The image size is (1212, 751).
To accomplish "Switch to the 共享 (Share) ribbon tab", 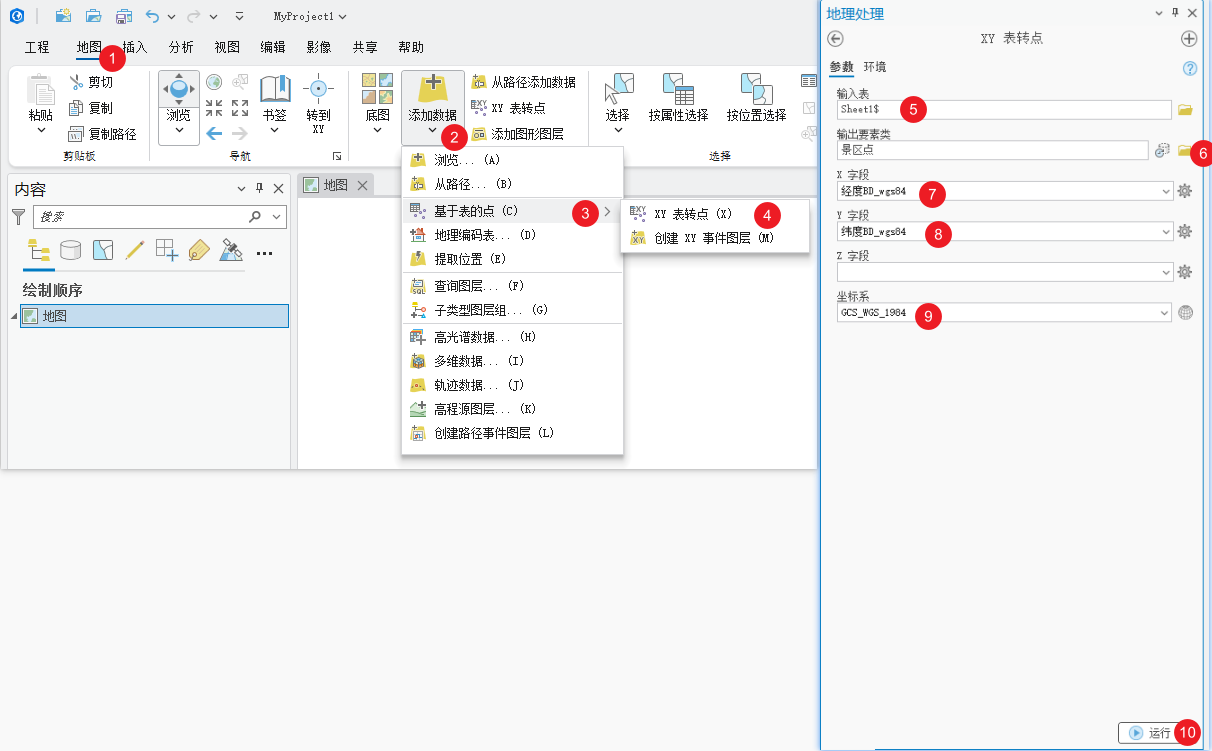I will pyautogui.click(x=365, y=47).
